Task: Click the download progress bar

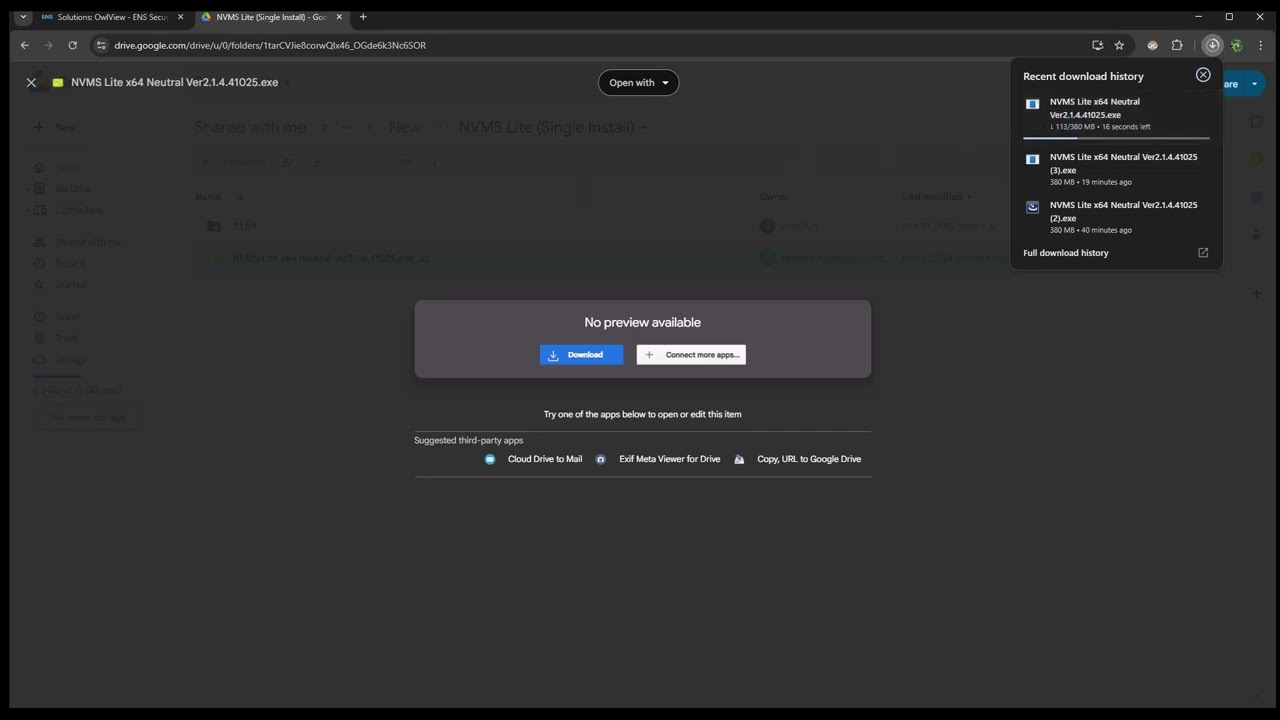Action: (1116, 137)
